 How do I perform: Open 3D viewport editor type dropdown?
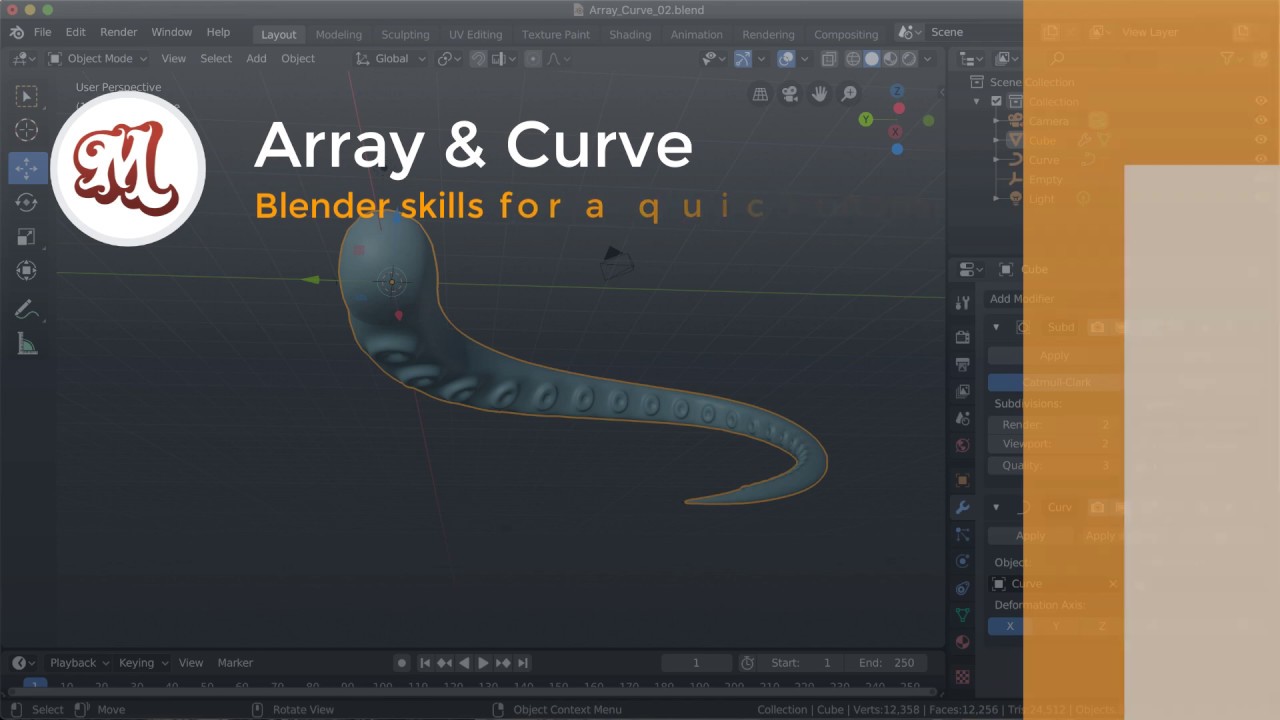25,59
